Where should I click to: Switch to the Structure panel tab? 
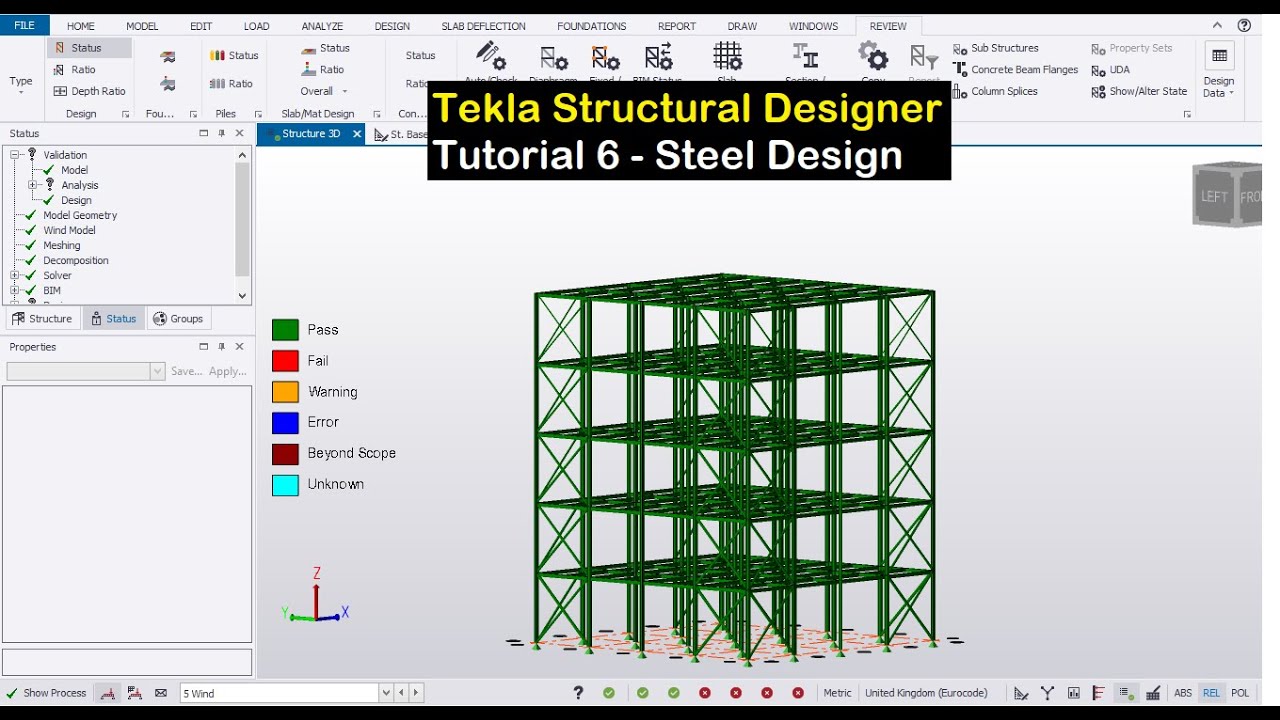(42, 319)
